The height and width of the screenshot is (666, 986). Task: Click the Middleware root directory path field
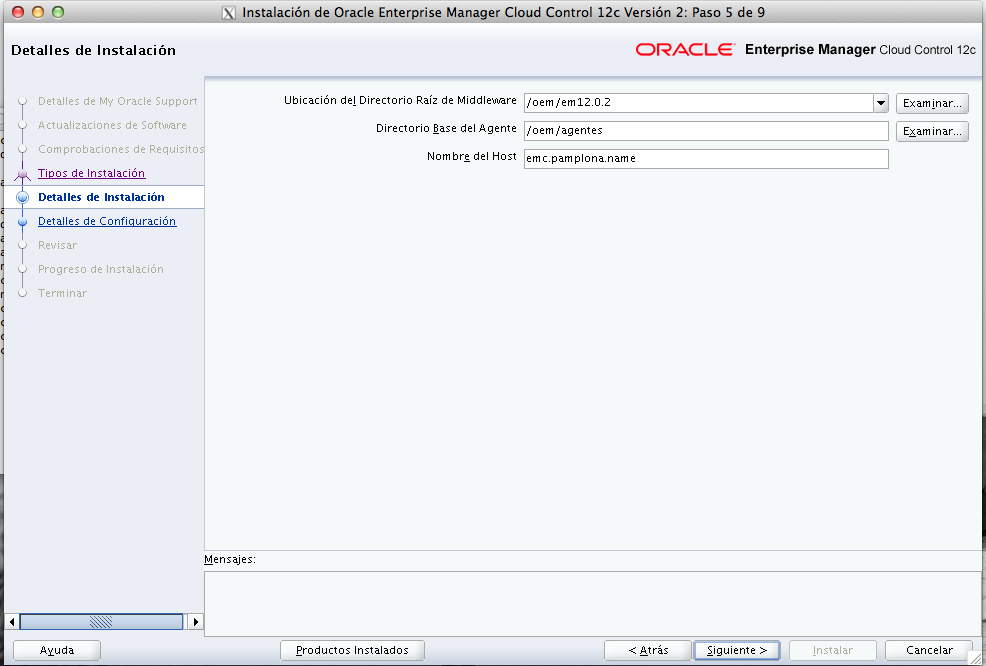click(x=697, y=103)
